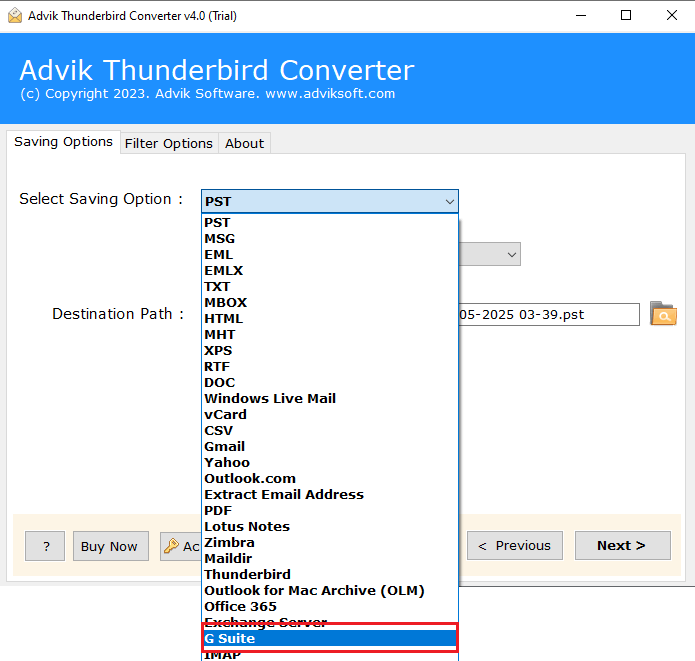Select Yahoo as saving option
Viewport: 695px width, 661px height.
click(330, 462)
